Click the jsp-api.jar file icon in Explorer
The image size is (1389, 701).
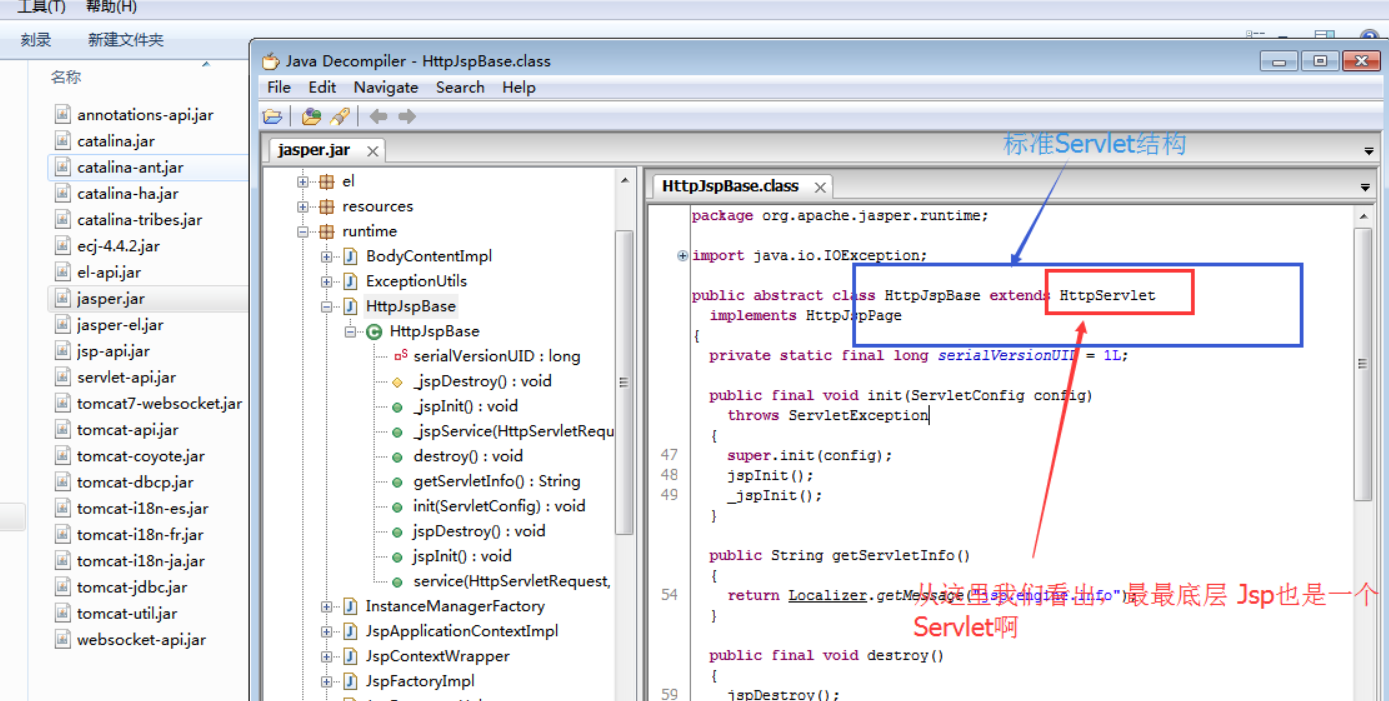click(63, 350)
